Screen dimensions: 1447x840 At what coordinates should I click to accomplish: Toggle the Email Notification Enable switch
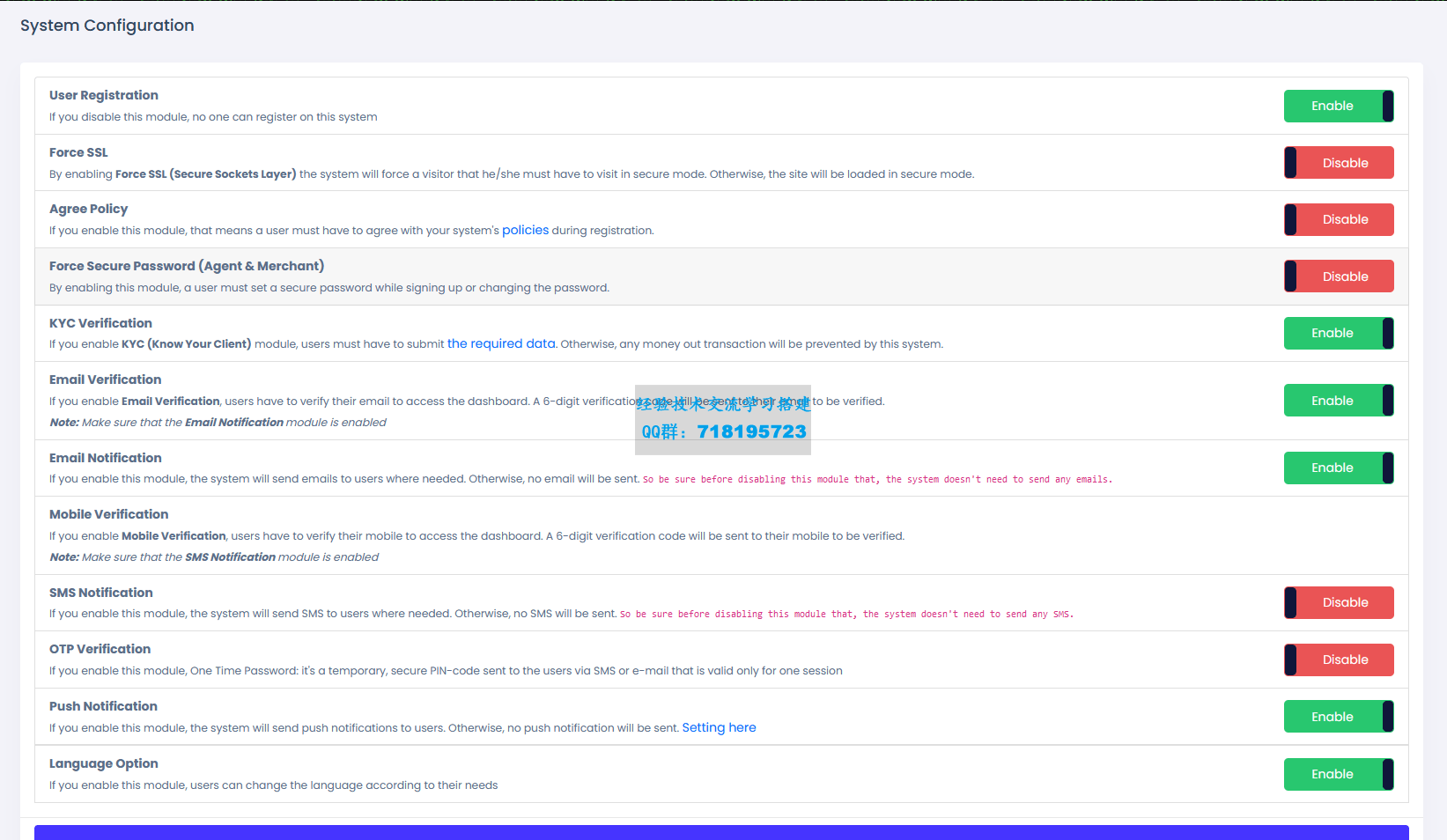1338,468
